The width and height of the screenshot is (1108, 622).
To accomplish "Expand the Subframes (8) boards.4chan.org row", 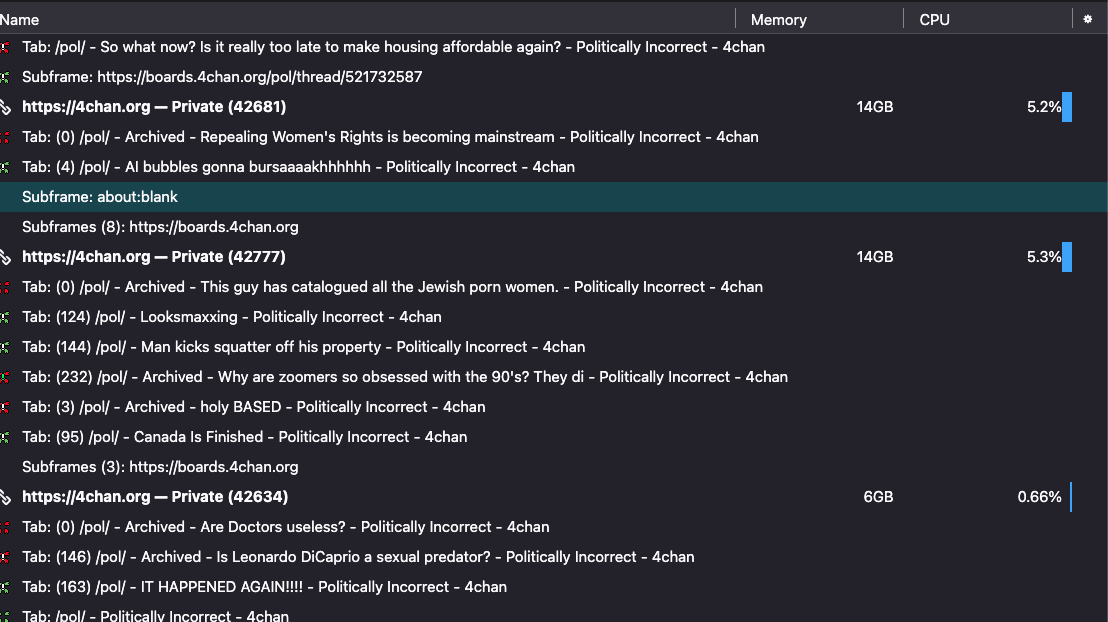I will point(160,227).
